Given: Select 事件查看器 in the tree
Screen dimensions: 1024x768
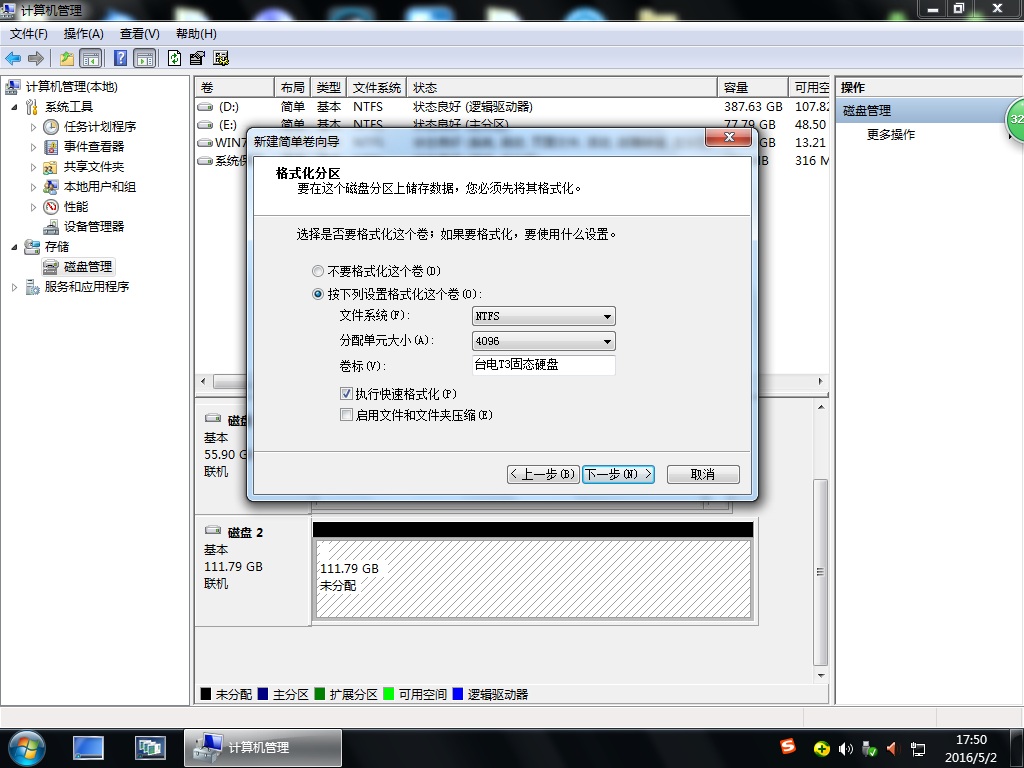Looking at the screenshot, I should tap(94, 147).
